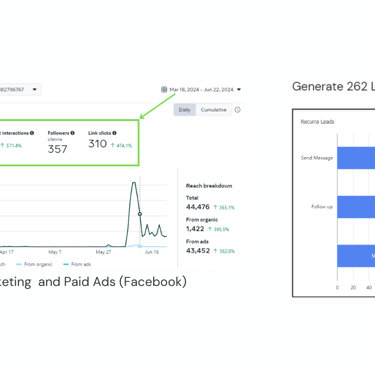The image size is (375, 366).
Task: Open the date range calendar icon
Action: click(x=164, y=89)
